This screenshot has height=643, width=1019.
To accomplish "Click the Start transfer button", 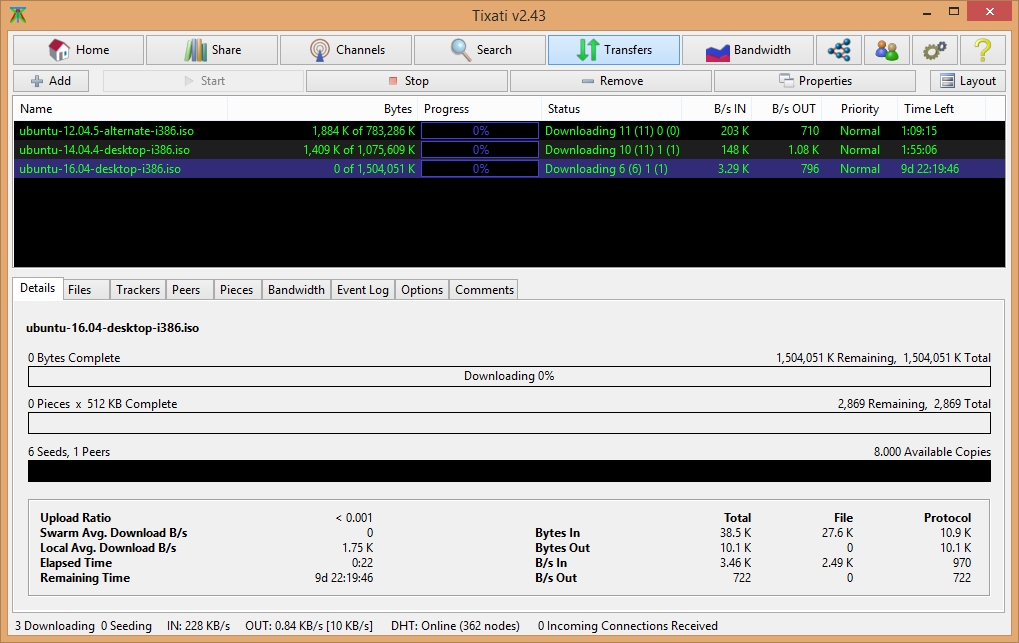I will 203,81.
